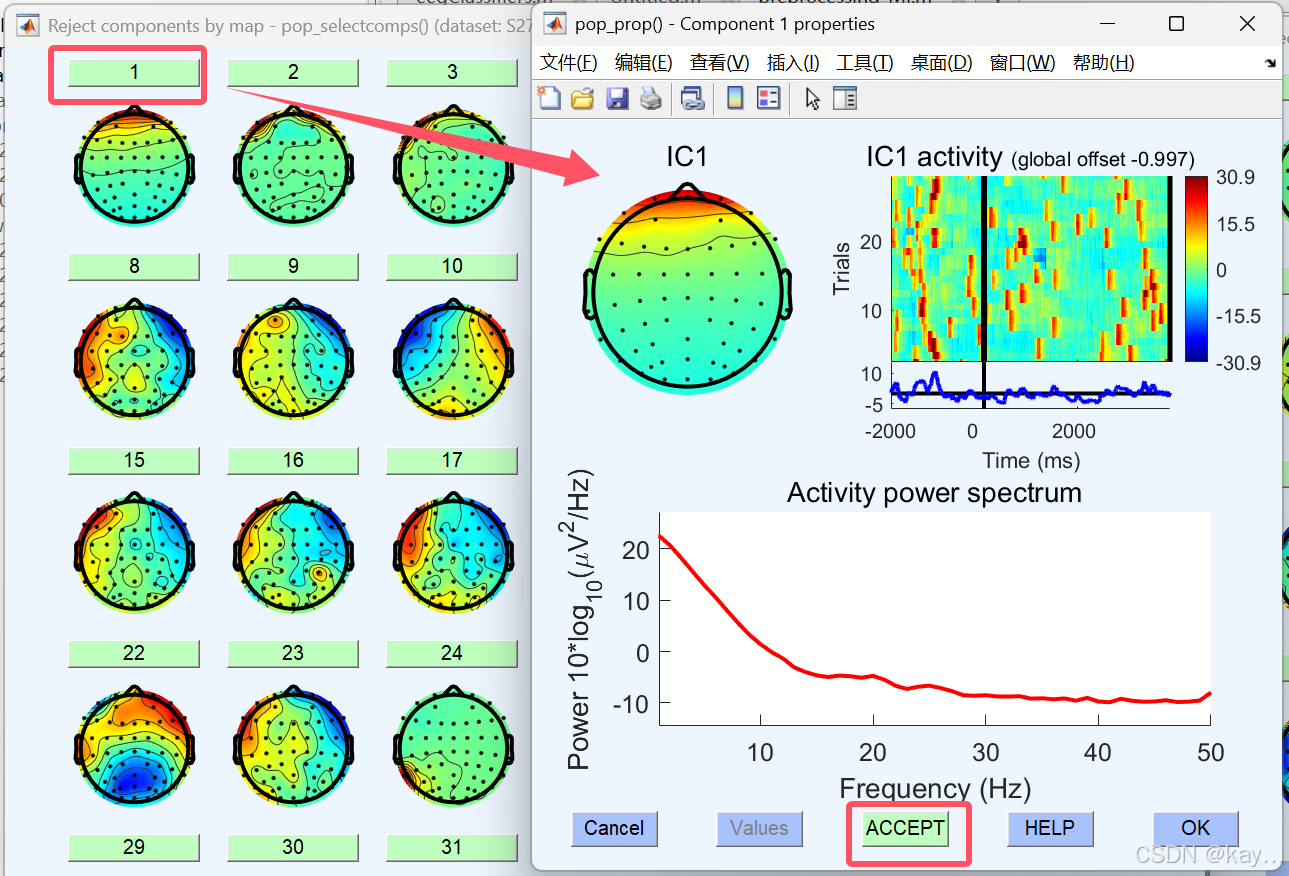Click the Insert Colorbar toolbar icon
This screenshot has width=1289, height=876.
pos(735,98)
